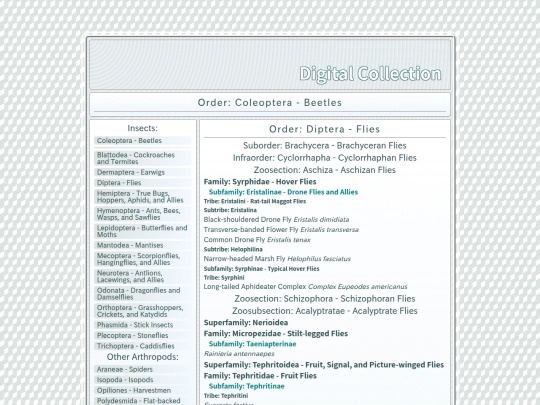
Task: Open Subfamily: Tephritinae link
Action: coord(247,386)
